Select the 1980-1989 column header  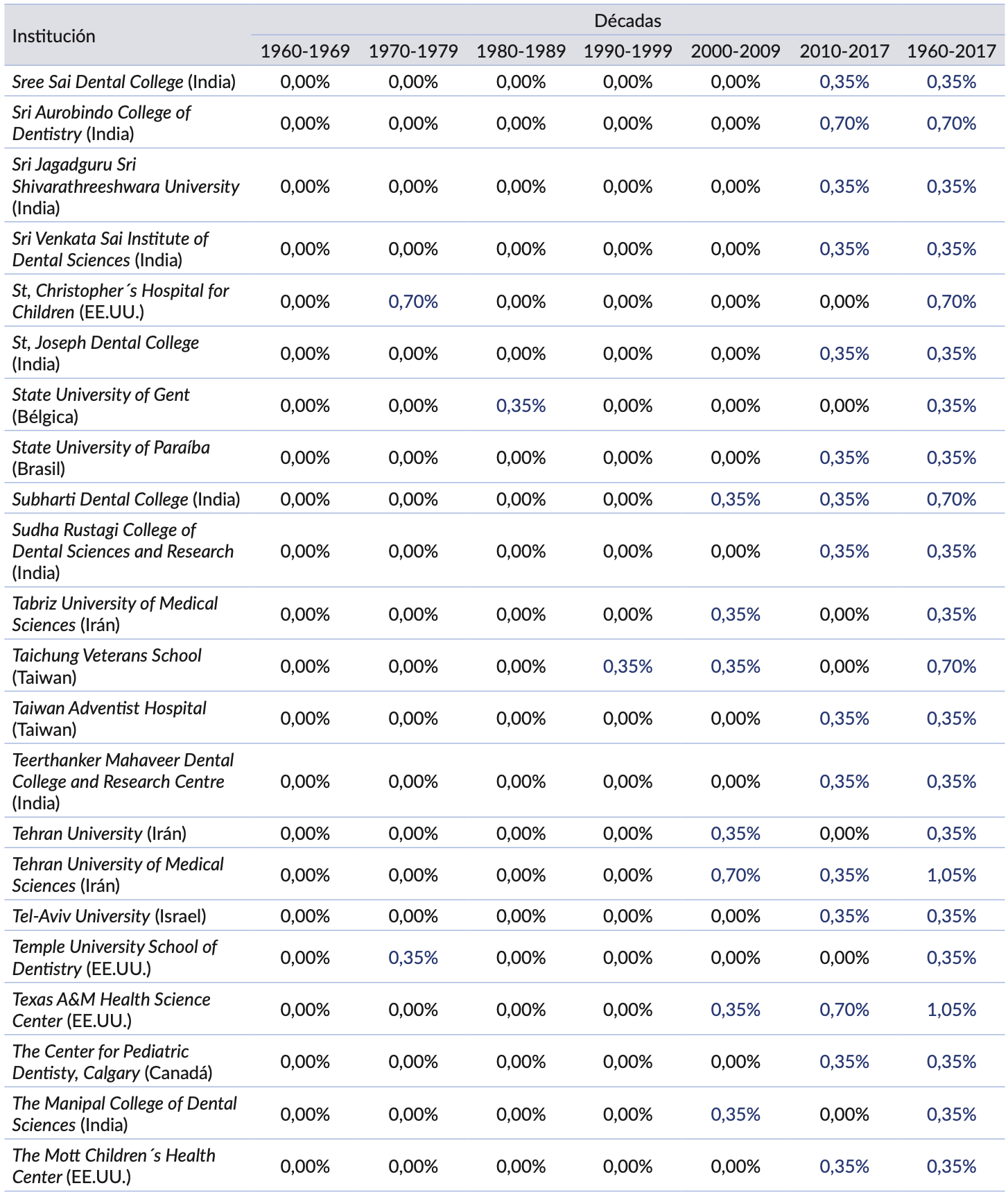521,51
